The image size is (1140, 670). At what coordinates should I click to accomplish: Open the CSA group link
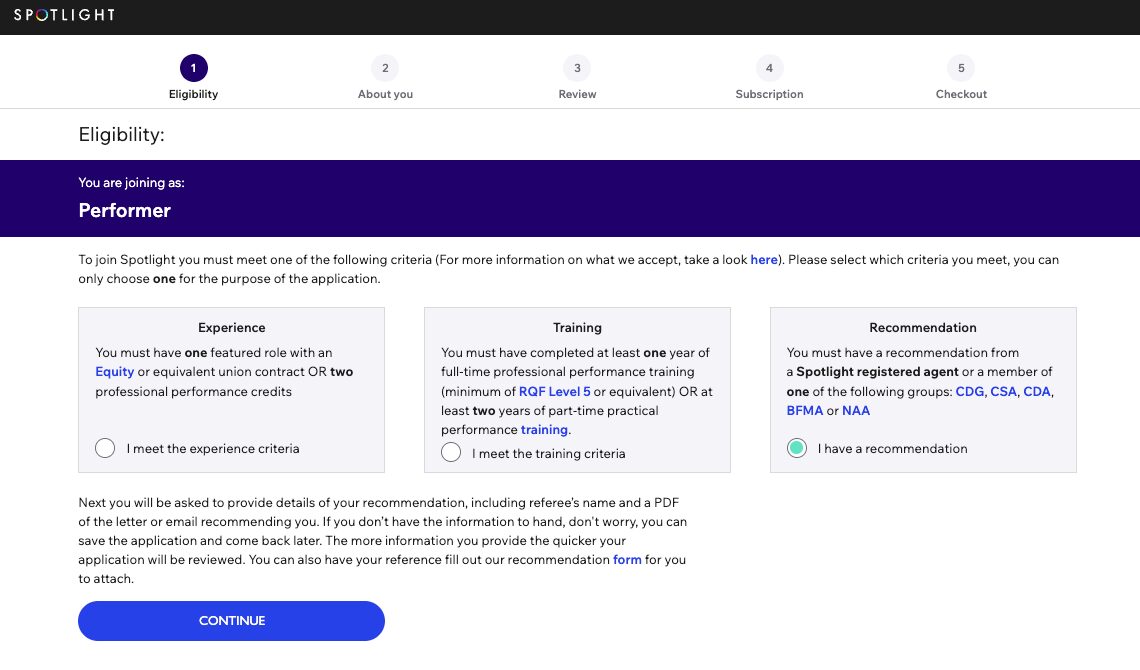pos(1003,391)
